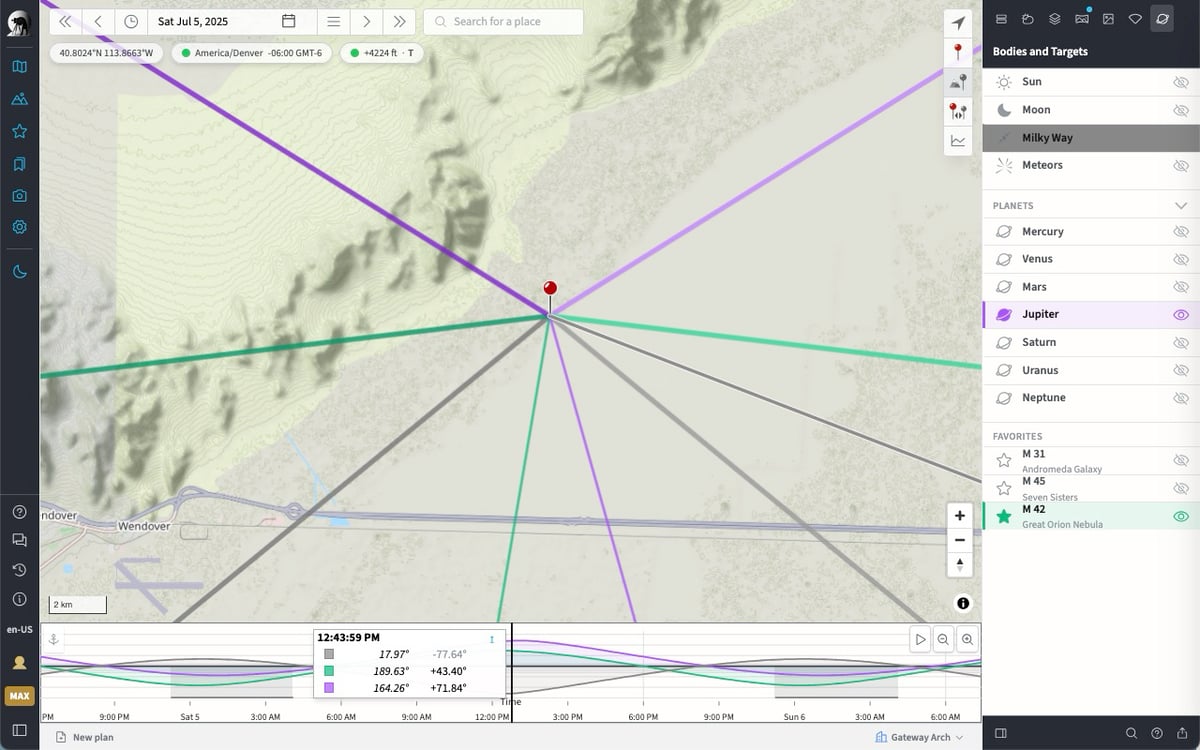Set time to now clock button

[131, 21]
